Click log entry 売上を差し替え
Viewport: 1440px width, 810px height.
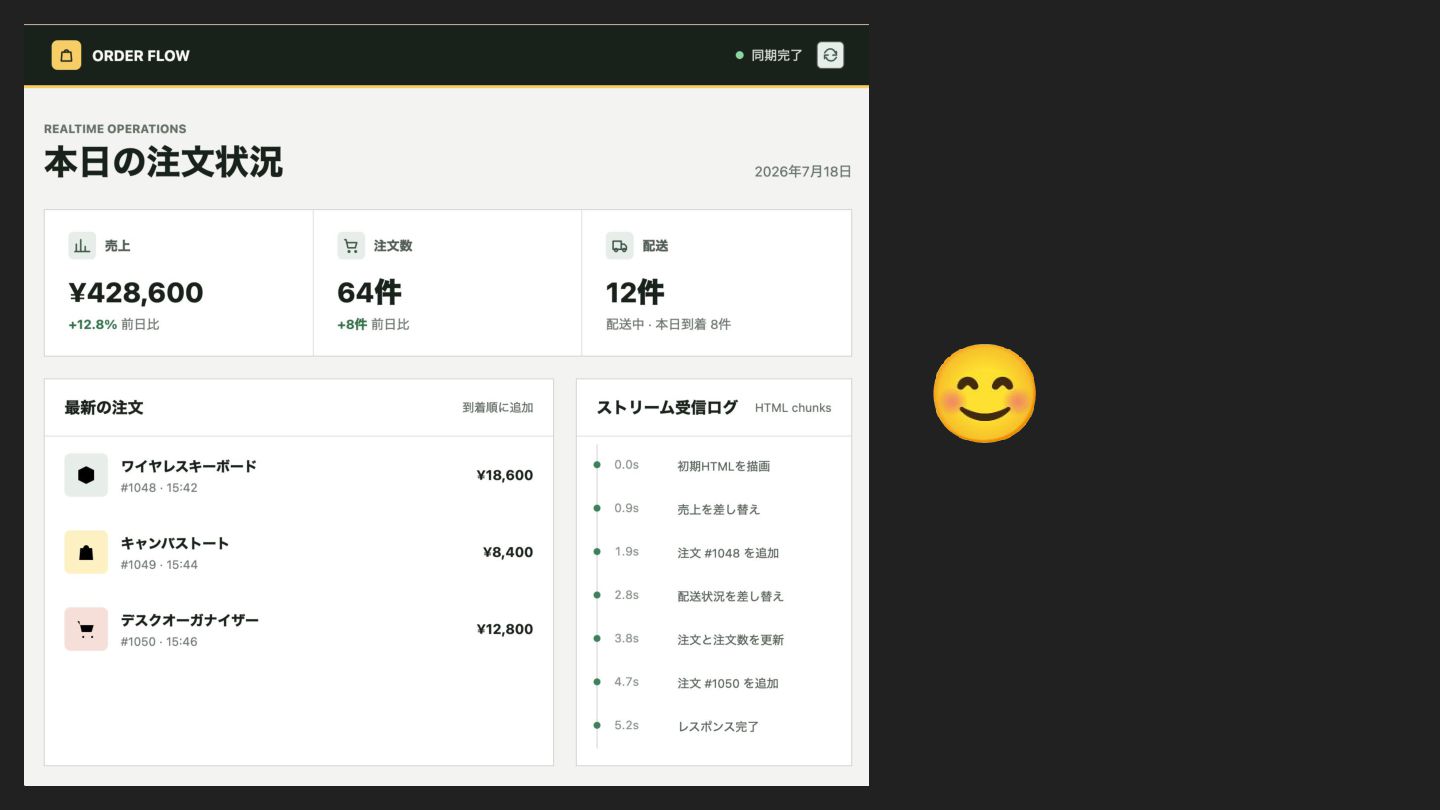point(719,509)
